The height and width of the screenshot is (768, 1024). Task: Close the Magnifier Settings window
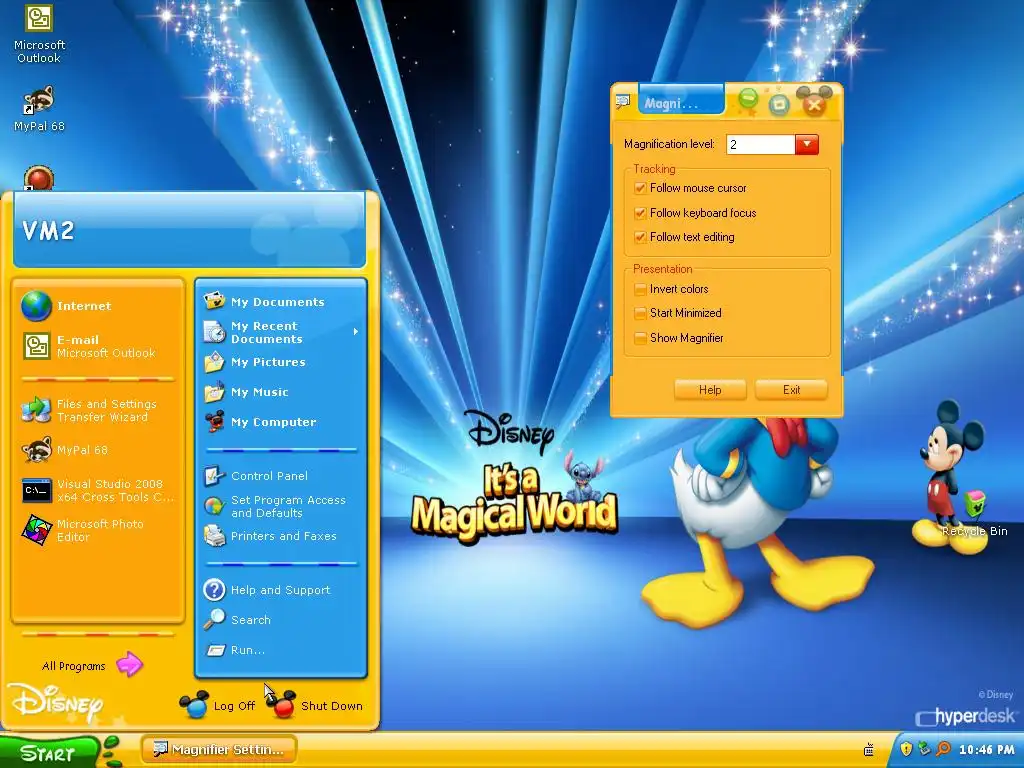tap(814, 104)
